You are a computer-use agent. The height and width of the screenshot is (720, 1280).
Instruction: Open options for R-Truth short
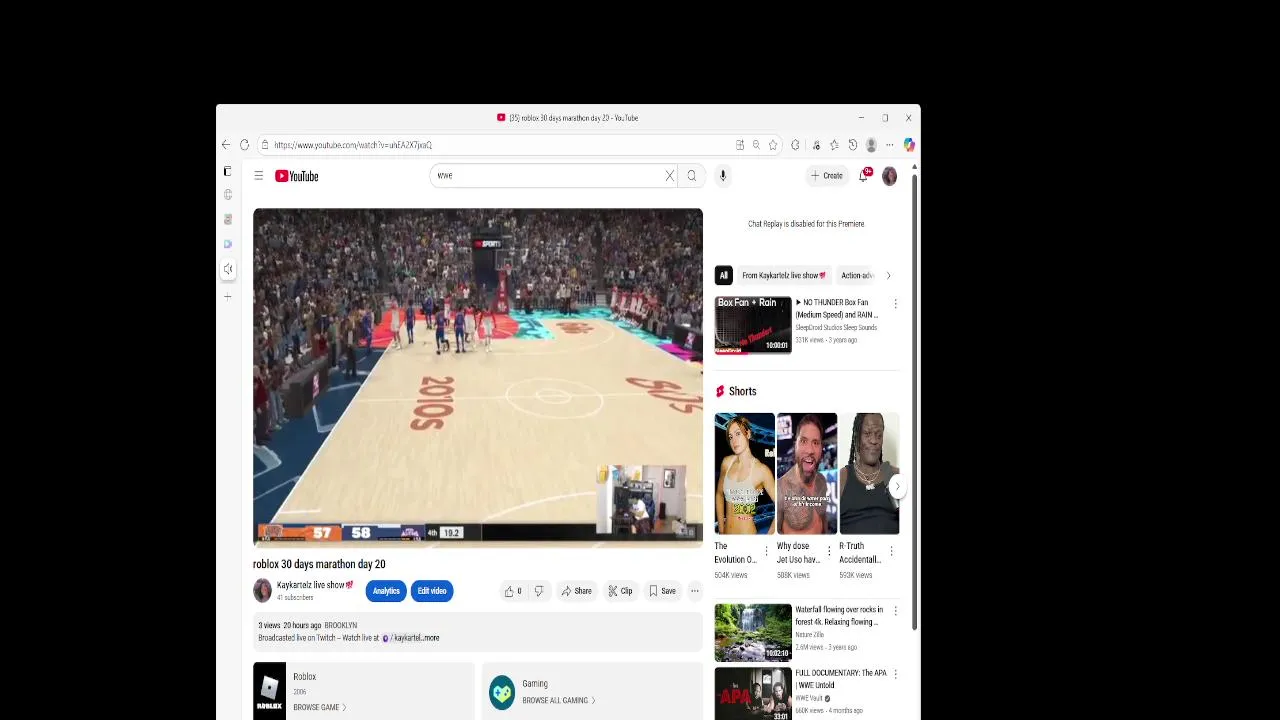tap(891, 551)
